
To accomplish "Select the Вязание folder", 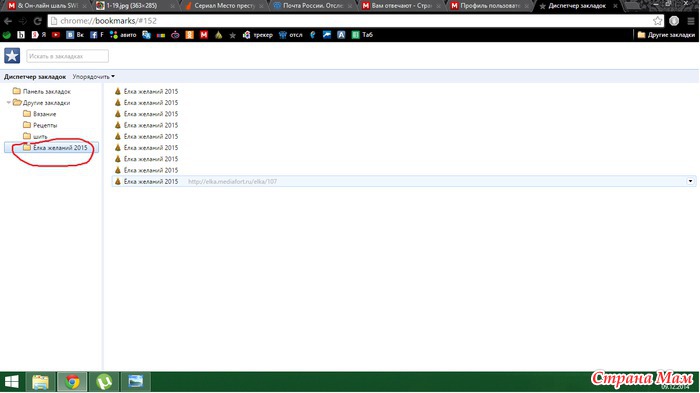I will coord(40,114).
